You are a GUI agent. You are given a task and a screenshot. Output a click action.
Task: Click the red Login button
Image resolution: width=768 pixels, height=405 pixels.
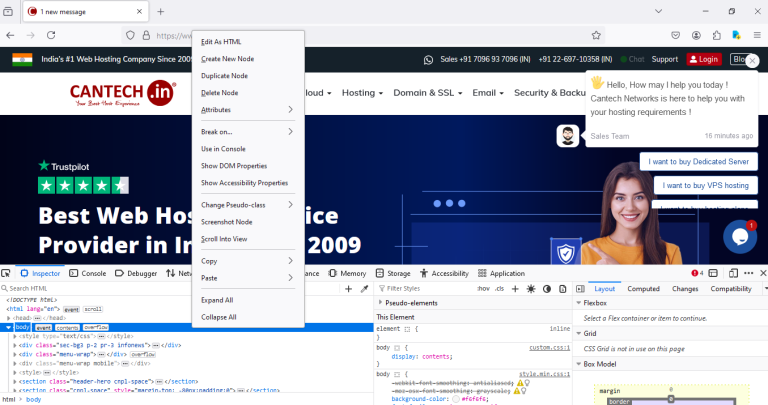[x=703, y=59]
